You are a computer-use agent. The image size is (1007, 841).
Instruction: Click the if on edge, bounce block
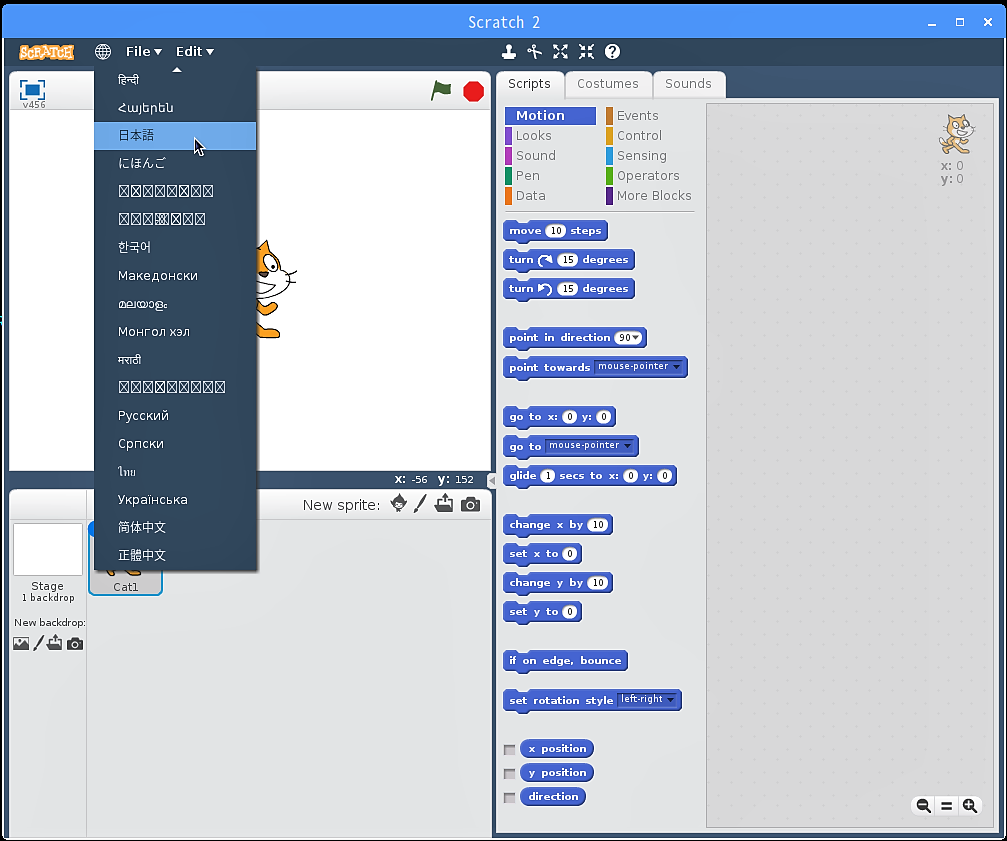(565, 661)
